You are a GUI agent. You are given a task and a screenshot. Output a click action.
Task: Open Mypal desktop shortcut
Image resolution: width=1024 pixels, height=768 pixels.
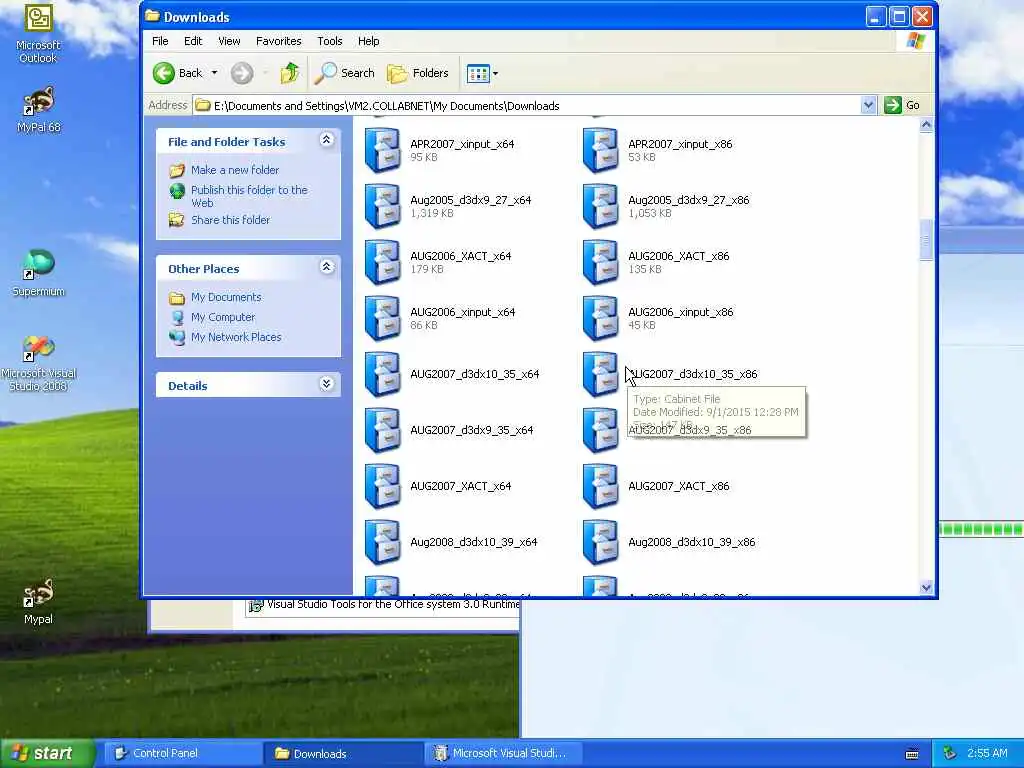click(x=38, y=602)
